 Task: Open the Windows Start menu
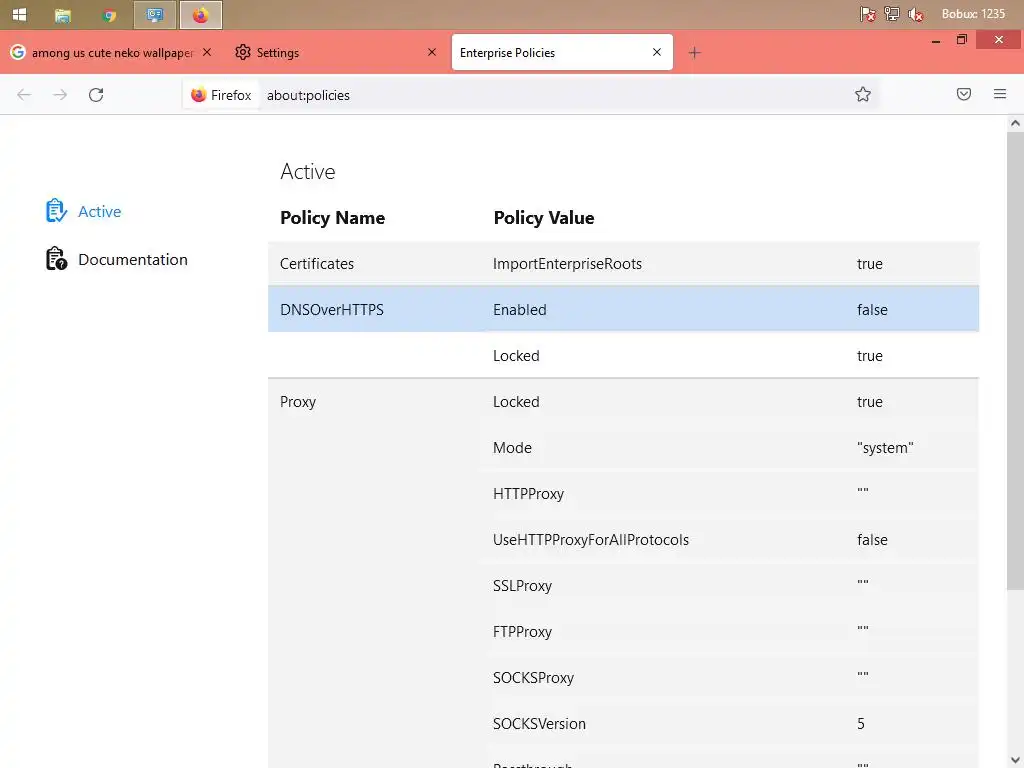click(19, 15)
